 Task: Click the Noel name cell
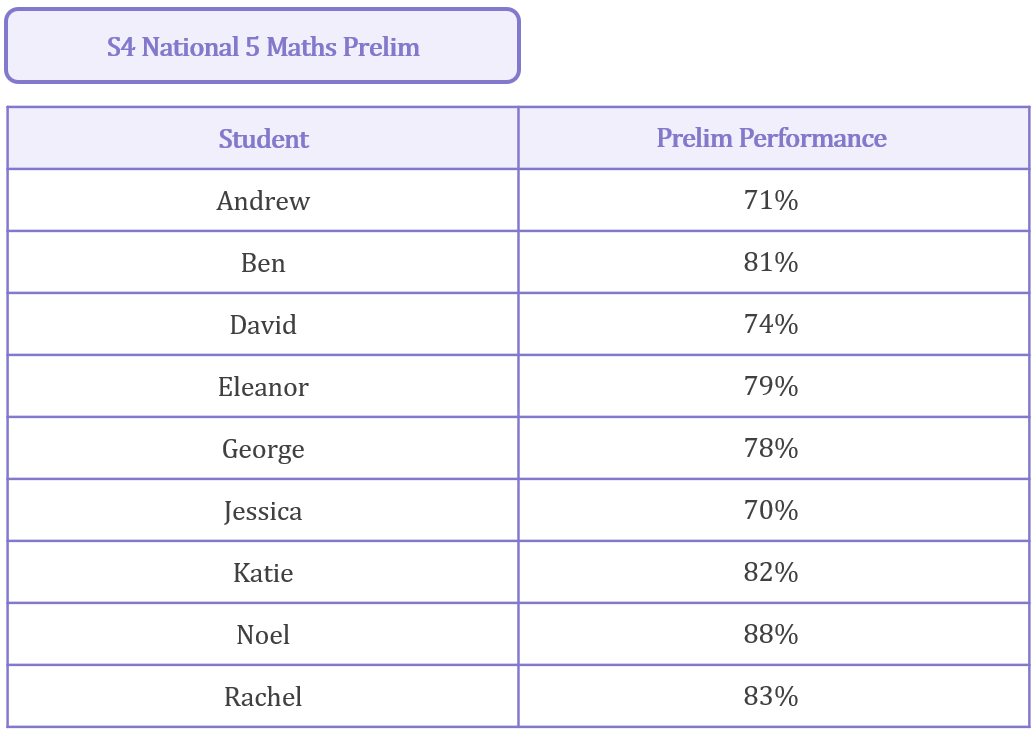click(x=263, y=635)
